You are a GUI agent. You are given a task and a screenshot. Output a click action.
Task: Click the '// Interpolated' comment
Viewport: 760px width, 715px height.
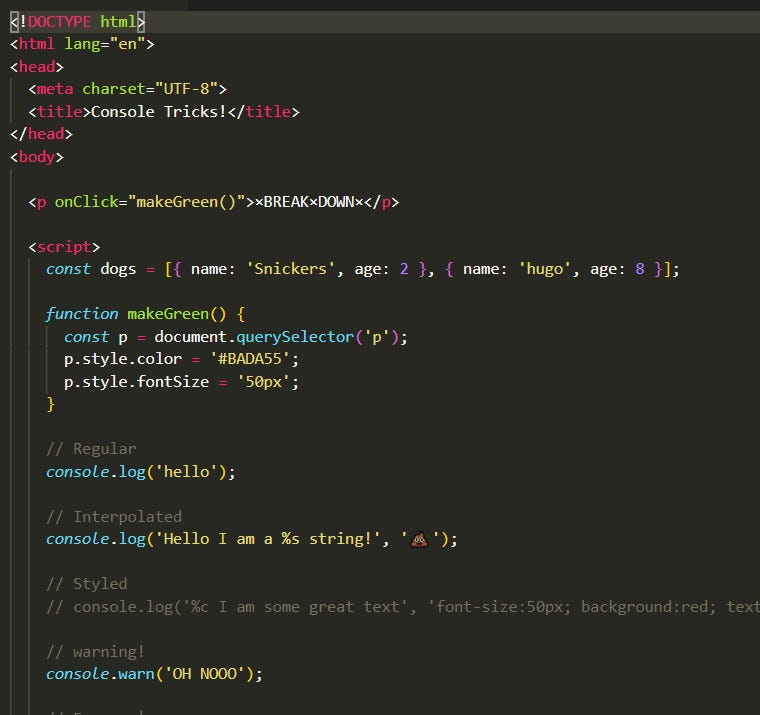(x=114, y=517)
